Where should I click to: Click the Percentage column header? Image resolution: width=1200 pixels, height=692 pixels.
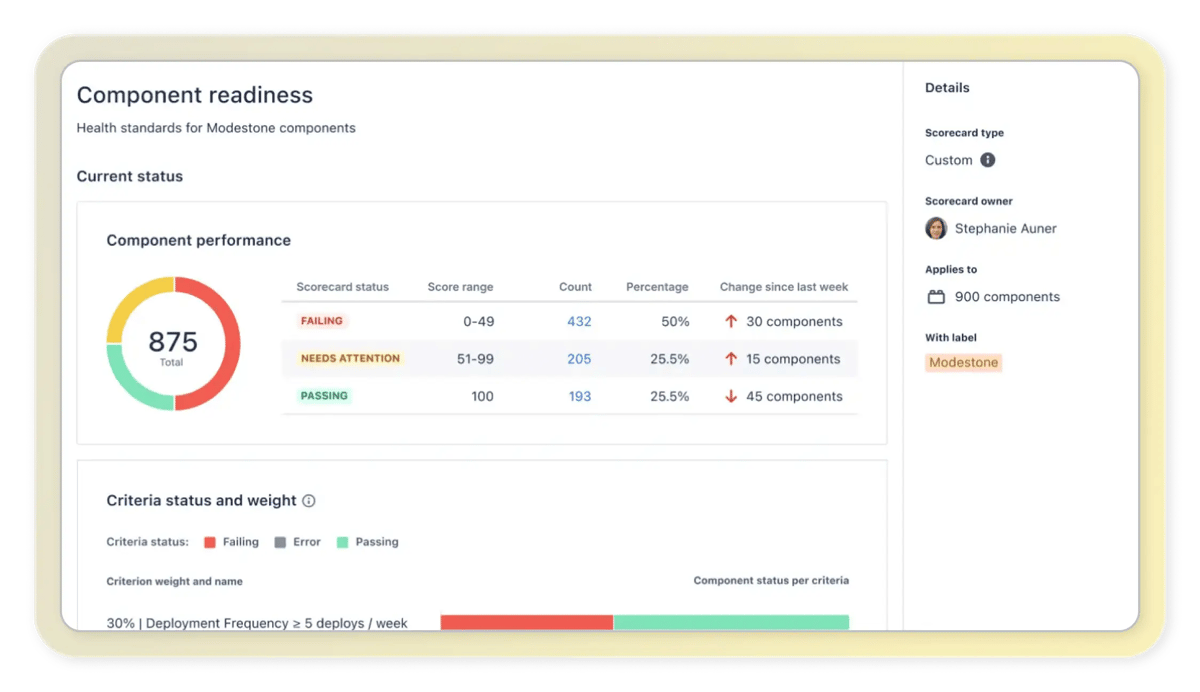click(657, 287)
